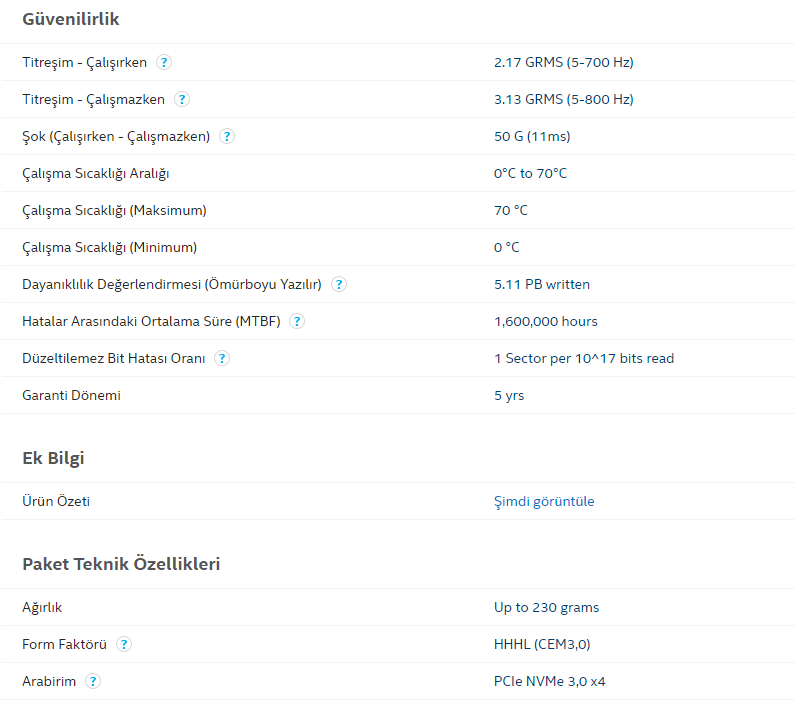Click help icon next to MTBF row
795x717 pixels.
point(297,321)
